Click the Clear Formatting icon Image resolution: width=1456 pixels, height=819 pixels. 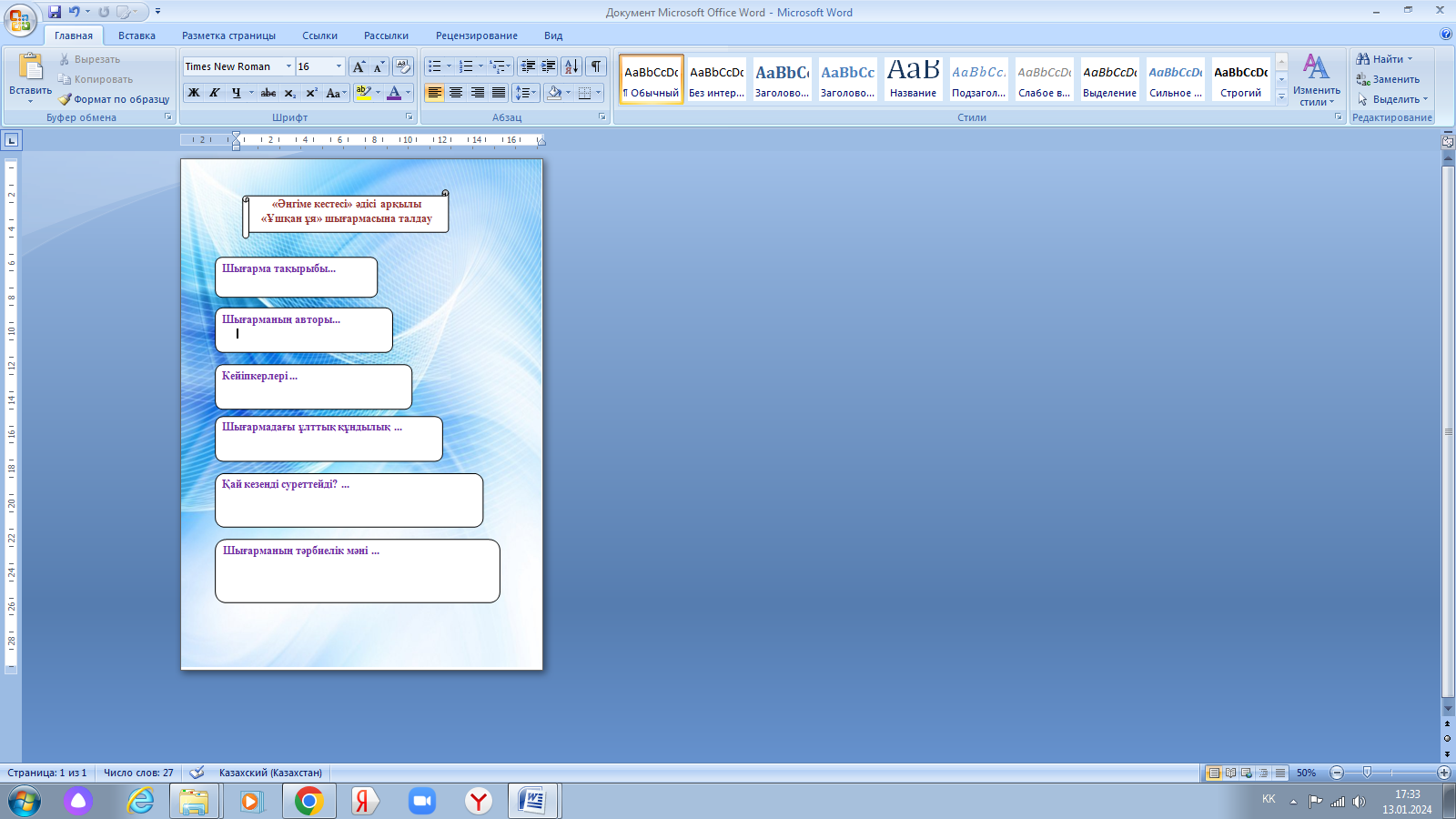403,66
